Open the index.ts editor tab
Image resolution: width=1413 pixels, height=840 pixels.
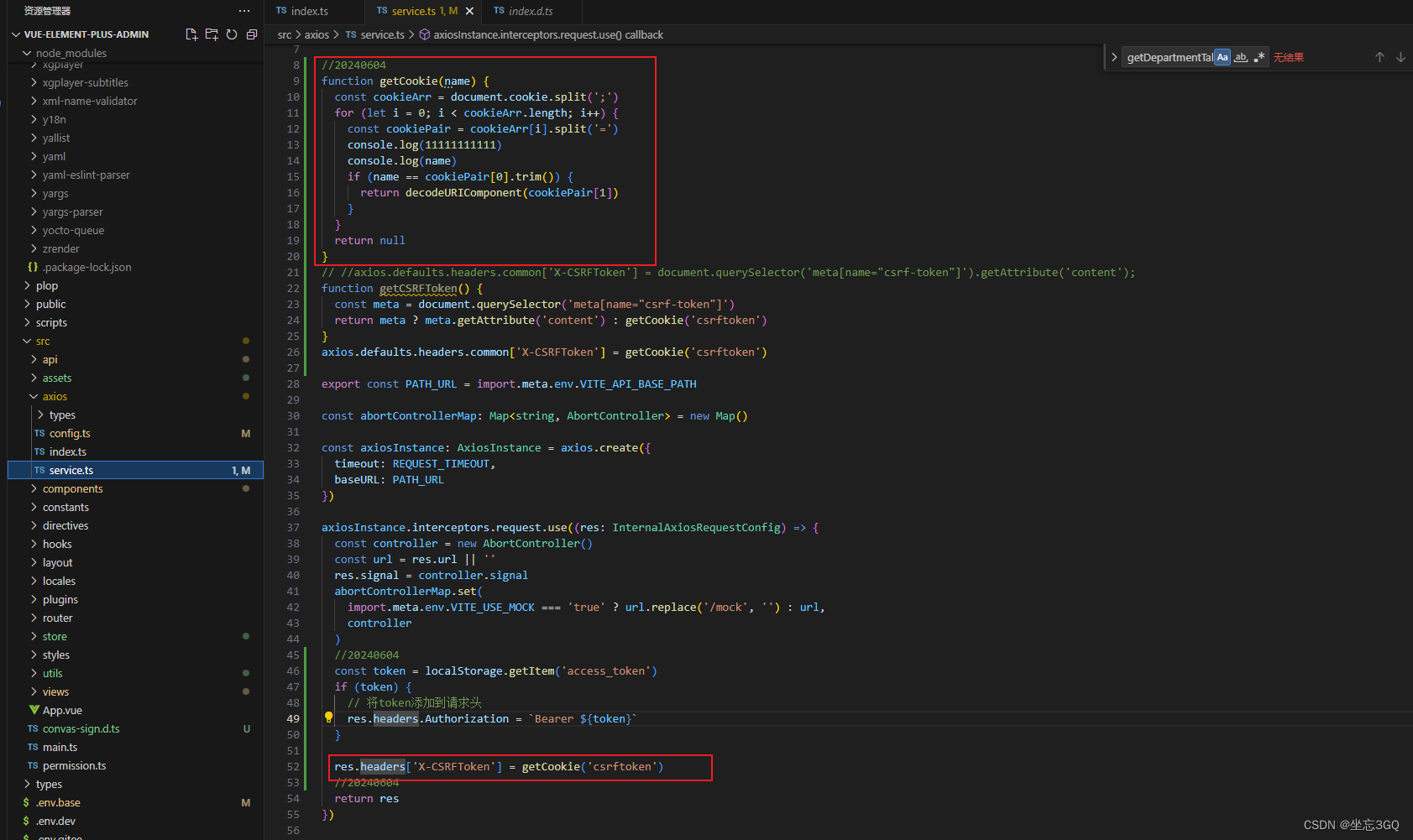pyautogui.click(x=306, y=11)
